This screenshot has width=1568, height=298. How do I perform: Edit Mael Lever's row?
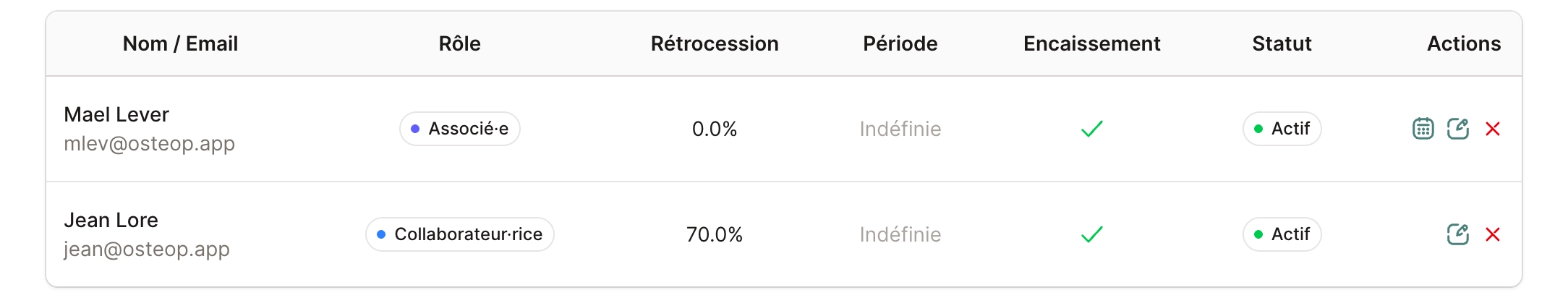1457,129
